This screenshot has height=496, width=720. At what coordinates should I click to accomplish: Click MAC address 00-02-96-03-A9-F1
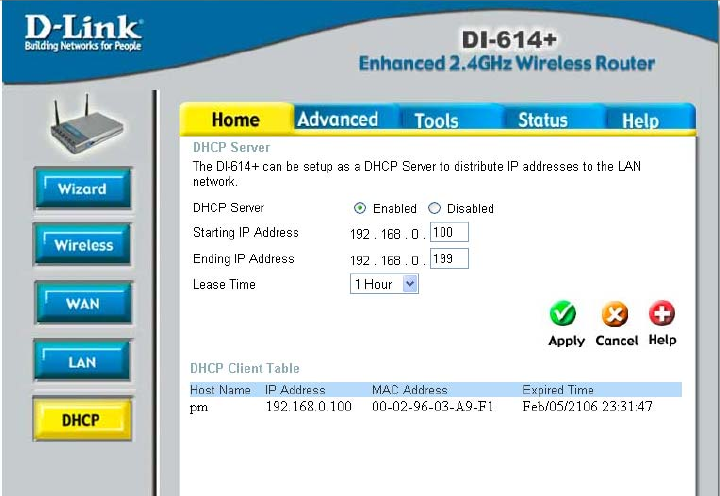click(433, 406)
